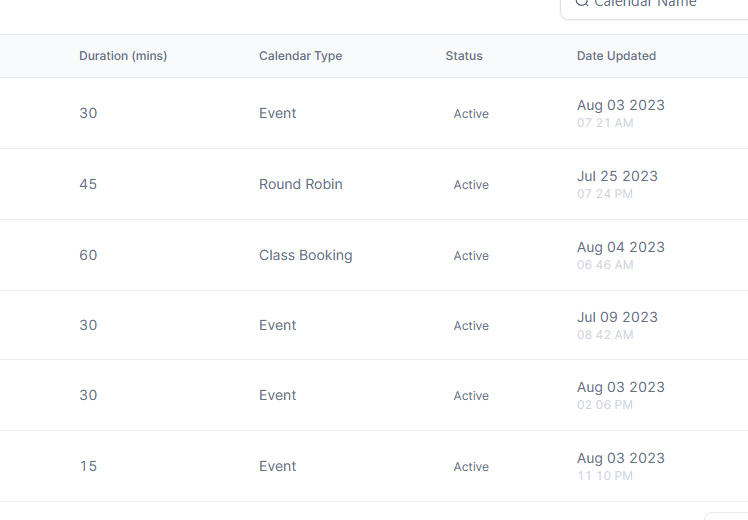
Task: Click Active status in Round Robin row
Action: (471, 185)
